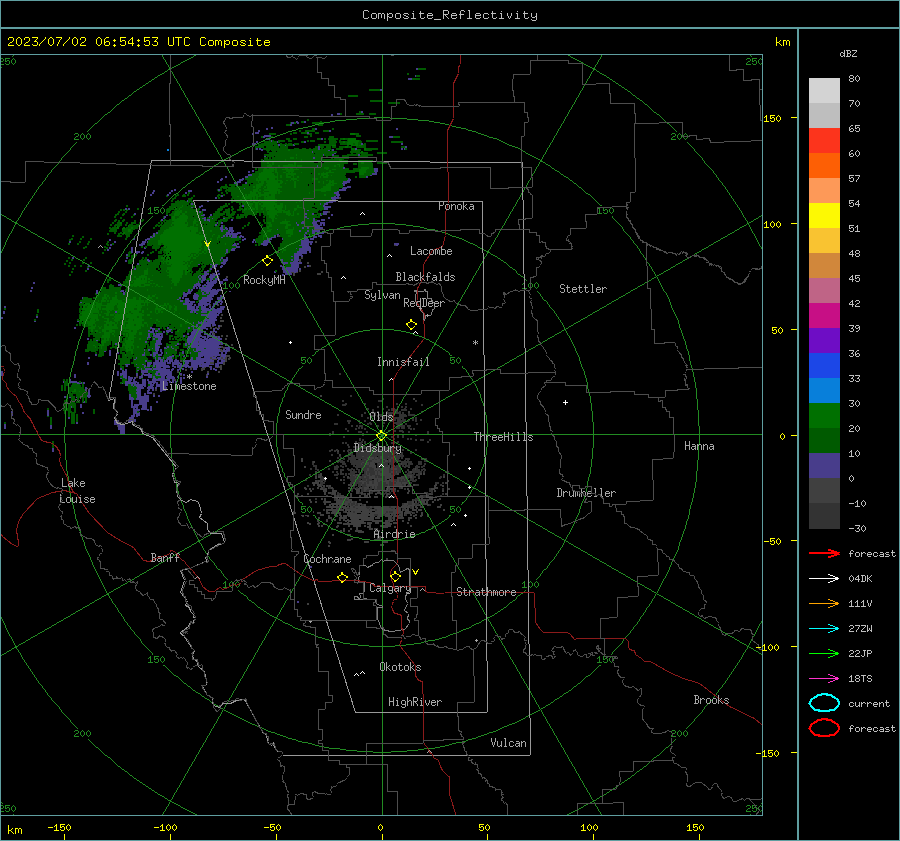Click the bright green 20-30 dBZ swatch

click(x=824, y=416)
